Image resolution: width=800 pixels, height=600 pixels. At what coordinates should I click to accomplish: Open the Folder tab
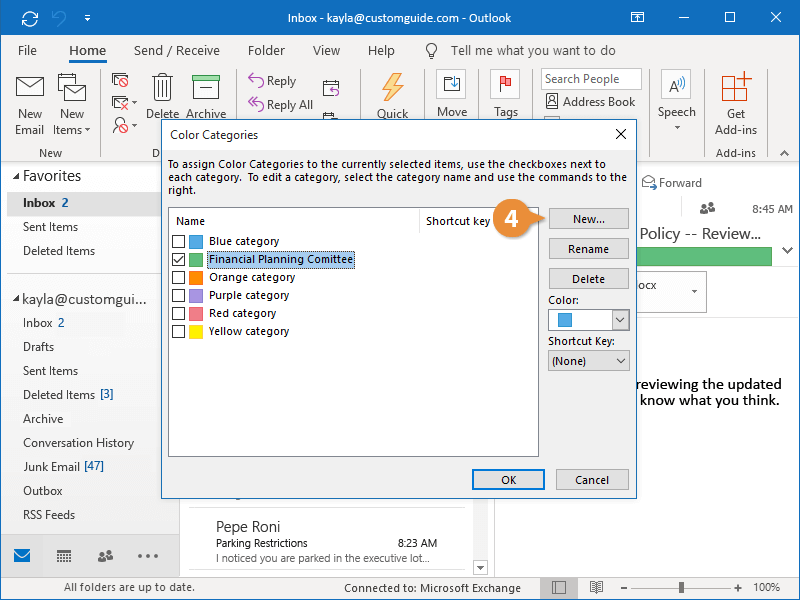click(266, 51)
